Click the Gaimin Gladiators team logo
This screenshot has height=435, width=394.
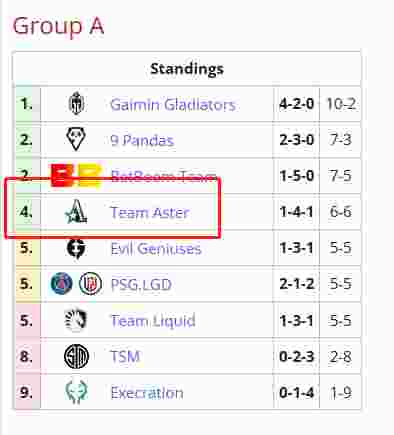[x=76, y=103]
